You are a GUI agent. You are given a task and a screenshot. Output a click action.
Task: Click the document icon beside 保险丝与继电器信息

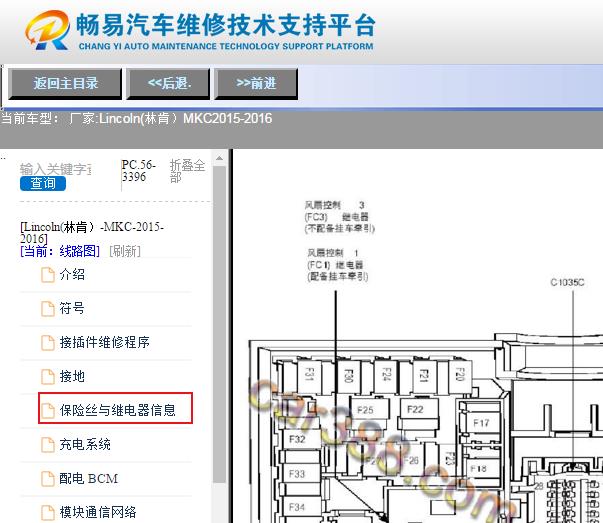pyautogui.click(x=48, y=410)
